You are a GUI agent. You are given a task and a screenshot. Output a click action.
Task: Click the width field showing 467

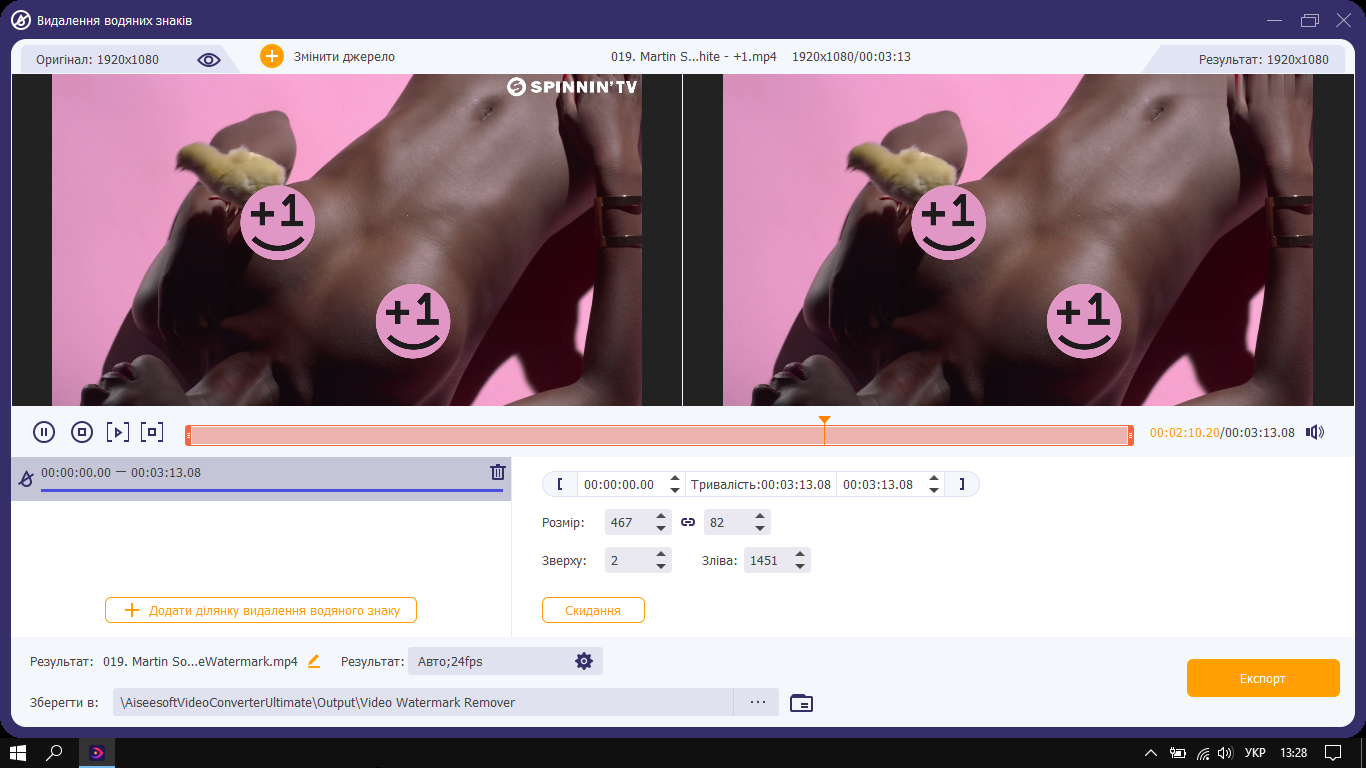coord(628,522)
